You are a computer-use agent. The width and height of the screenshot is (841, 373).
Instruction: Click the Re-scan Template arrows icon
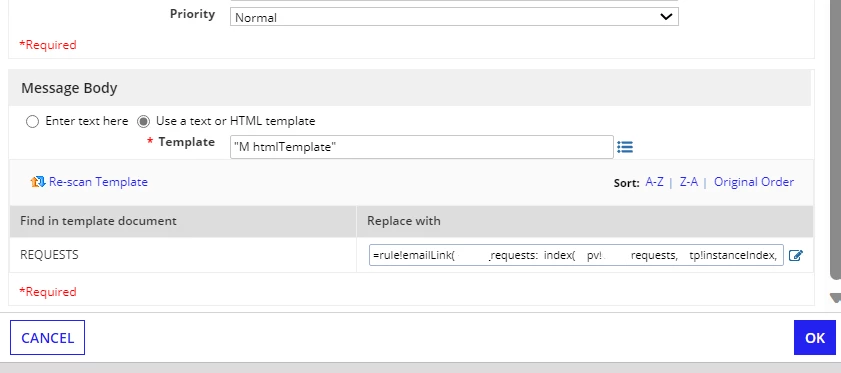click(38, 182)
